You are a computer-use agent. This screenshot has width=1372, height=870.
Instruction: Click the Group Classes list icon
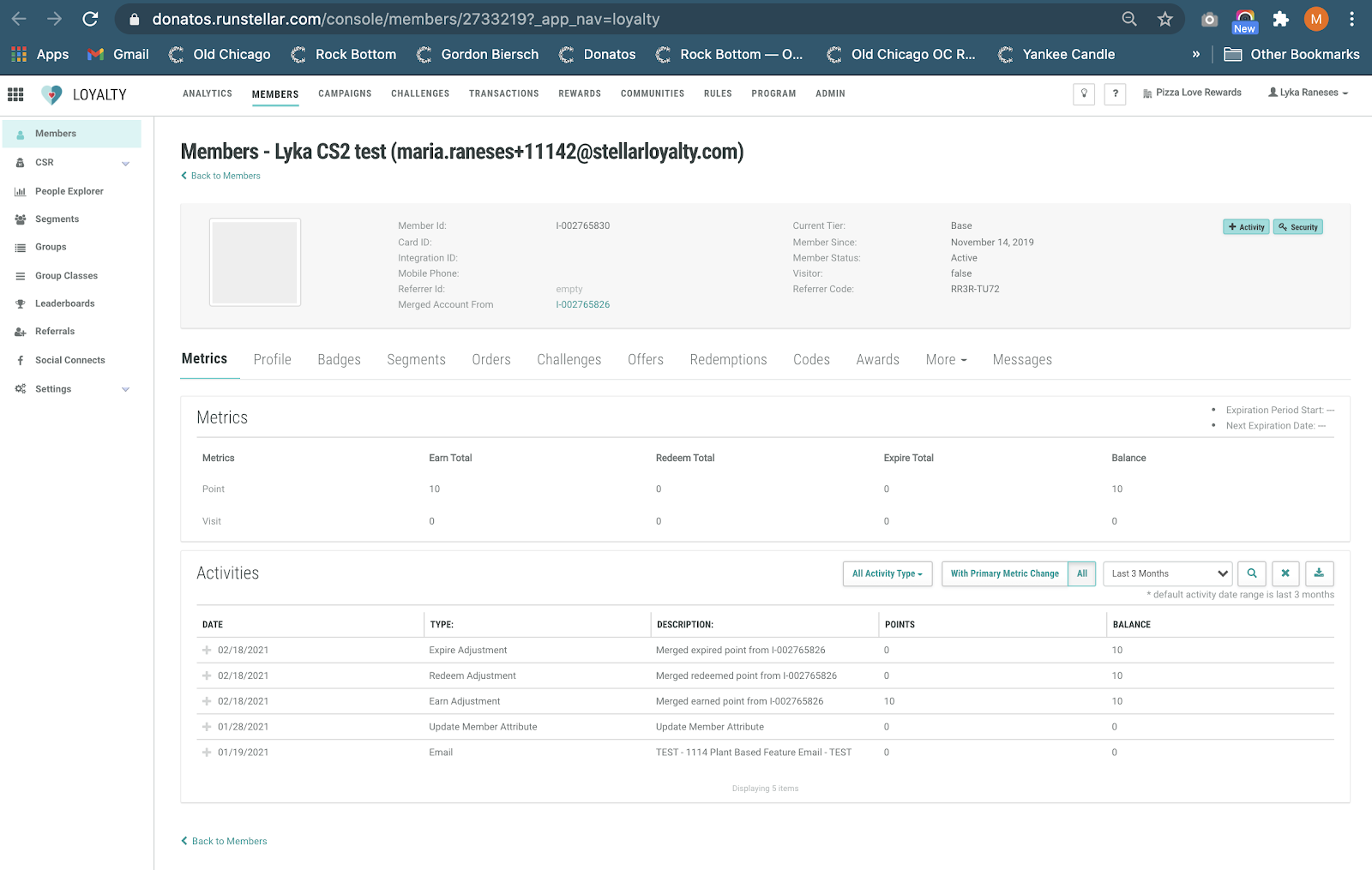(21, 276)
